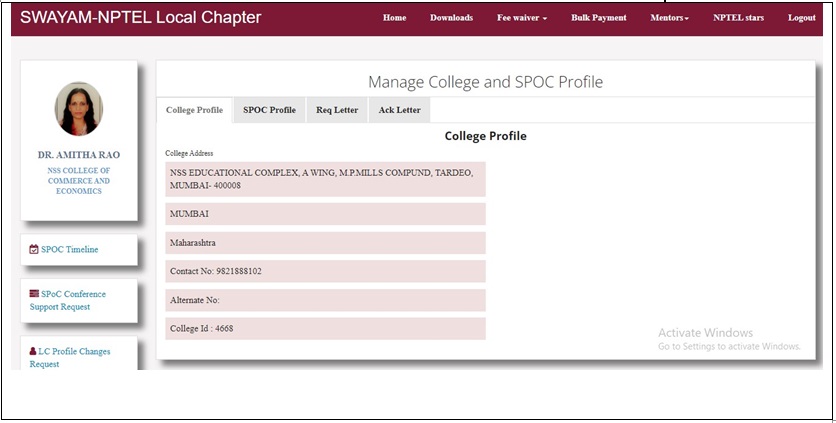Switch to the SPOC Profile tab
The height and width of the screenshot is (423, 836).
click(269, 110)
